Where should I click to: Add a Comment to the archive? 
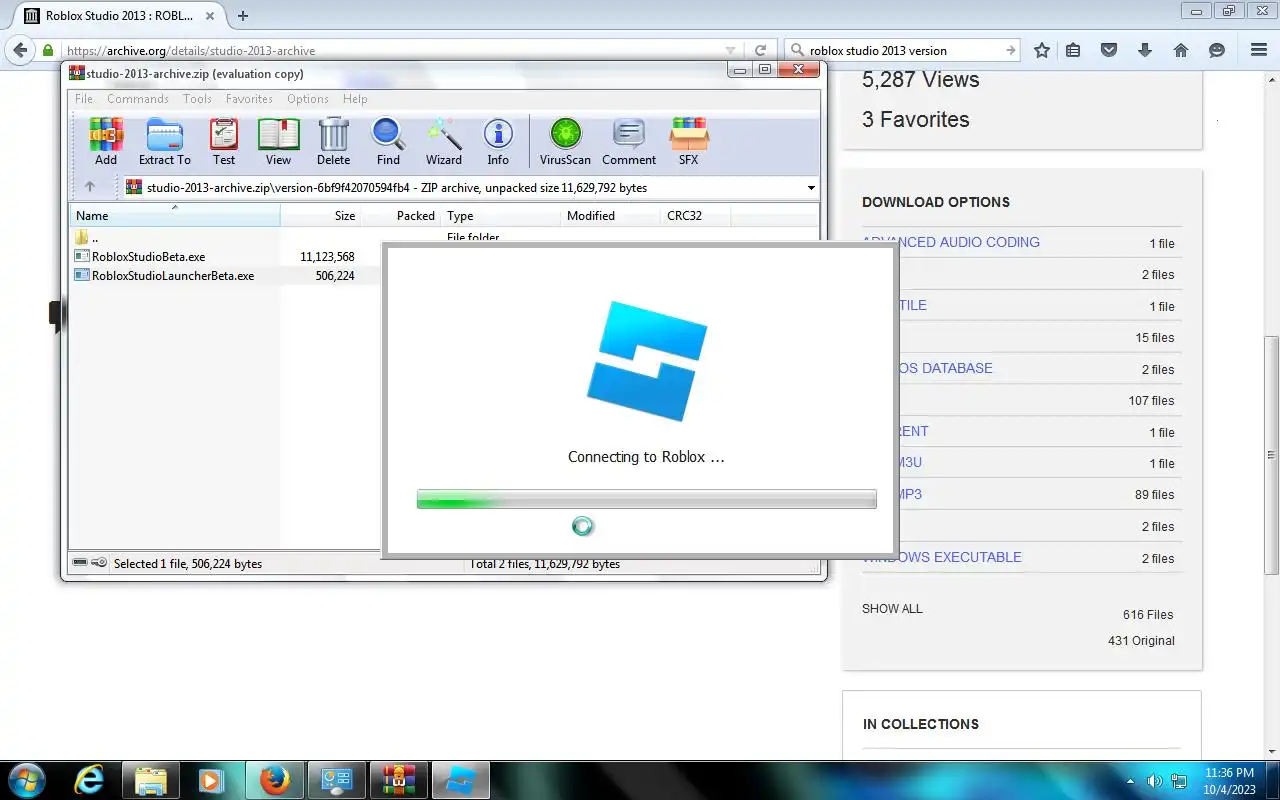pyautogui.click(x=629, y=142)
